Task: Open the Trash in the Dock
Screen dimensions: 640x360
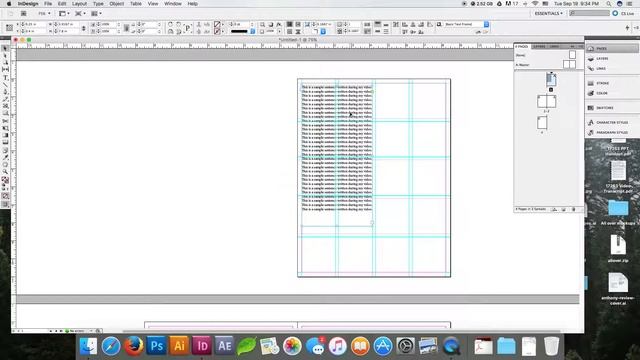Action: pyautogui.click(x=551, y=346)
